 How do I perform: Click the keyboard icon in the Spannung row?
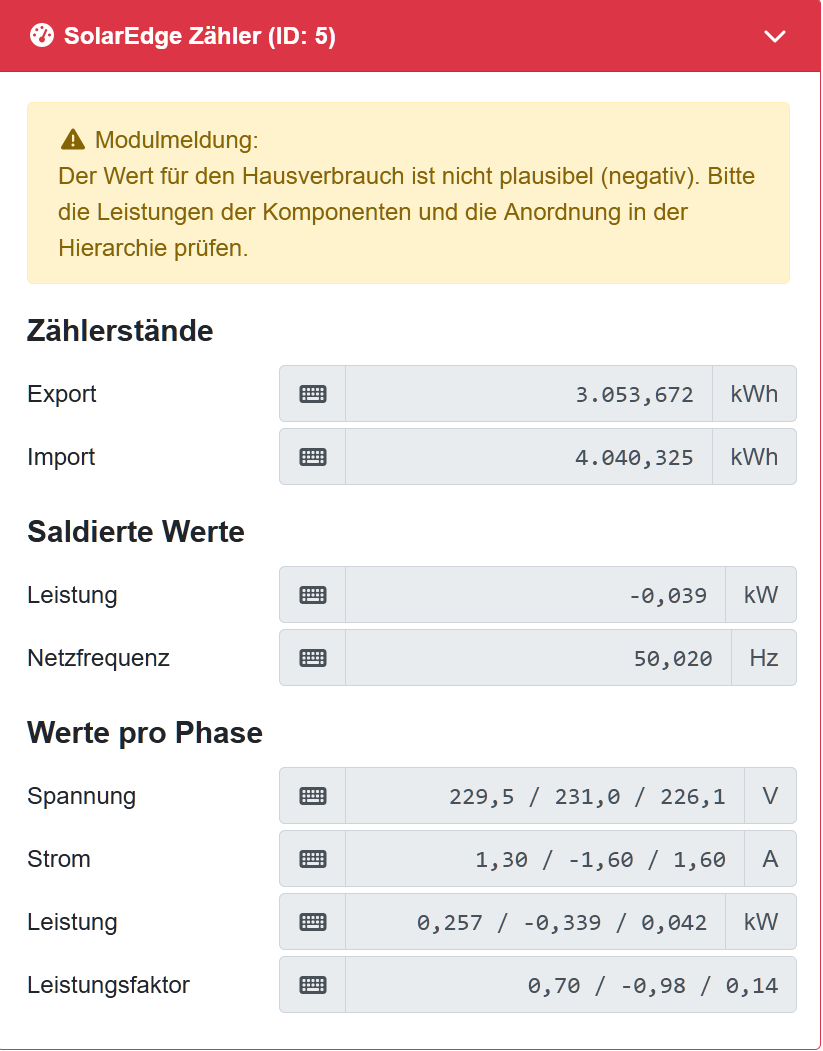[x=313, y=796]
